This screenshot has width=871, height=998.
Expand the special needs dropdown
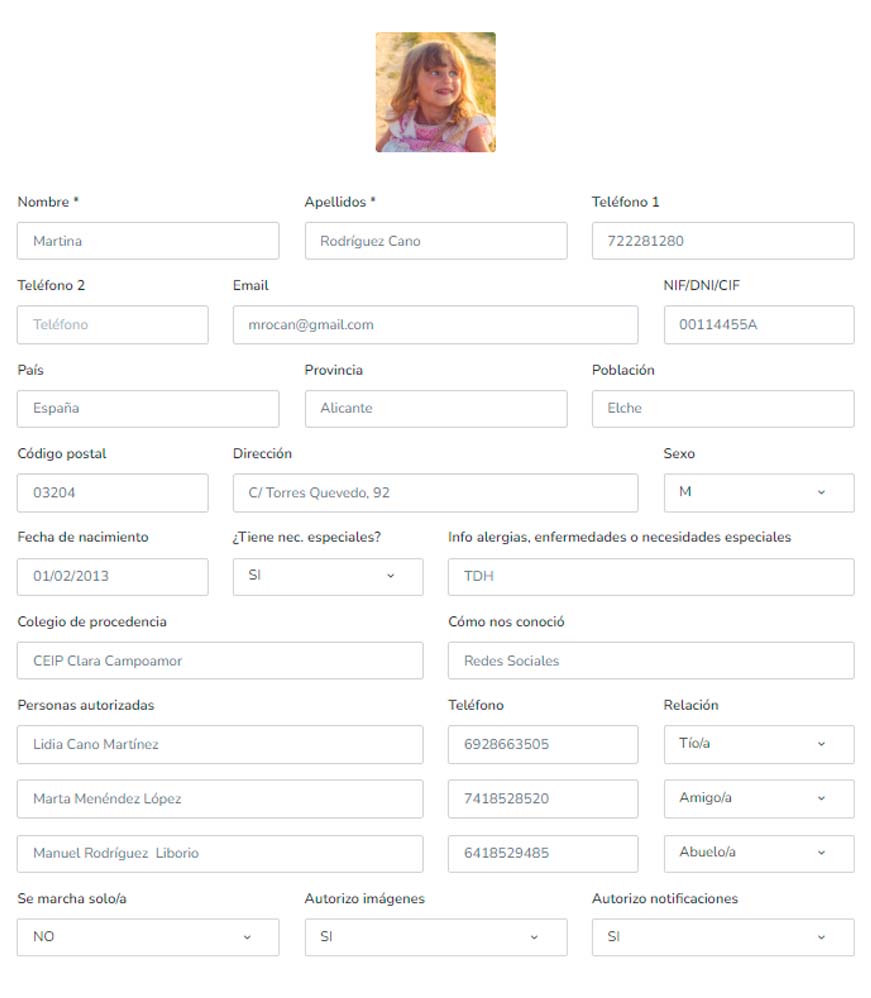pos(327,576)
